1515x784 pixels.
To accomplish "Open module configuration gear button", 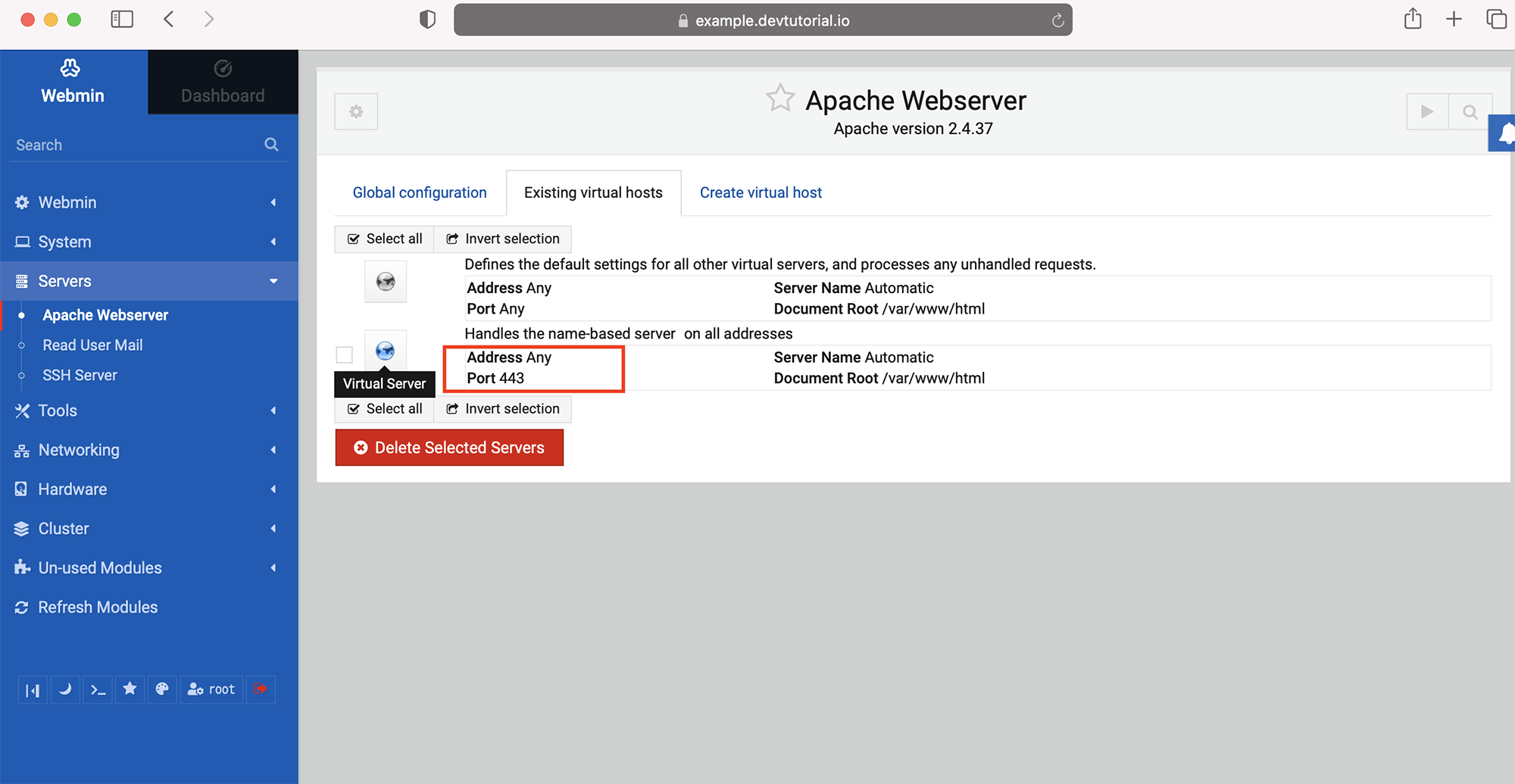I will tap(356, 112).
